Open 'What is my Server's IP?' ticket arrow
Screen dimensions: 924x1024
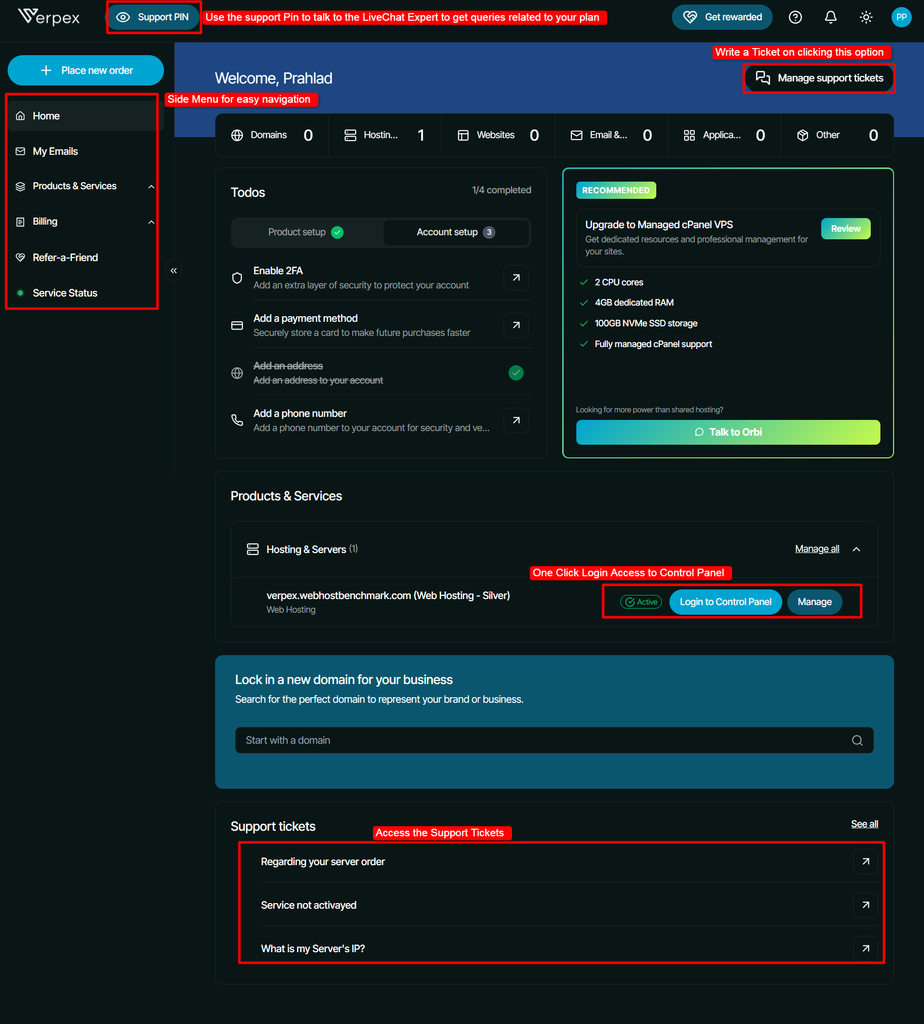[865, 948]
